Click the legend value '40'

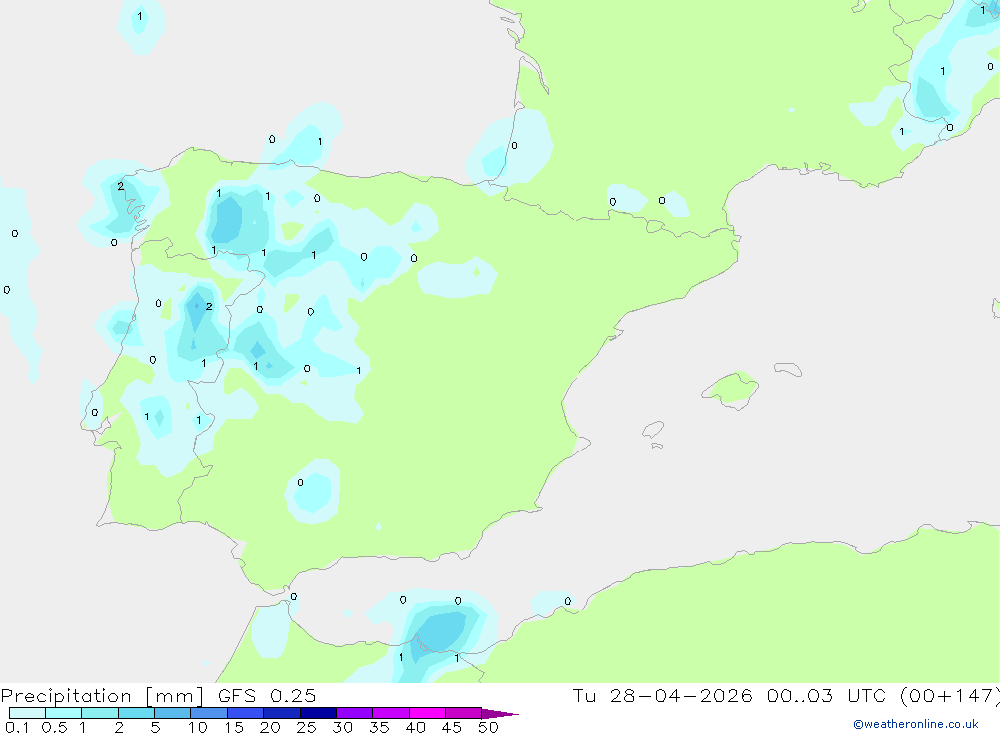(x=416, y=727)
